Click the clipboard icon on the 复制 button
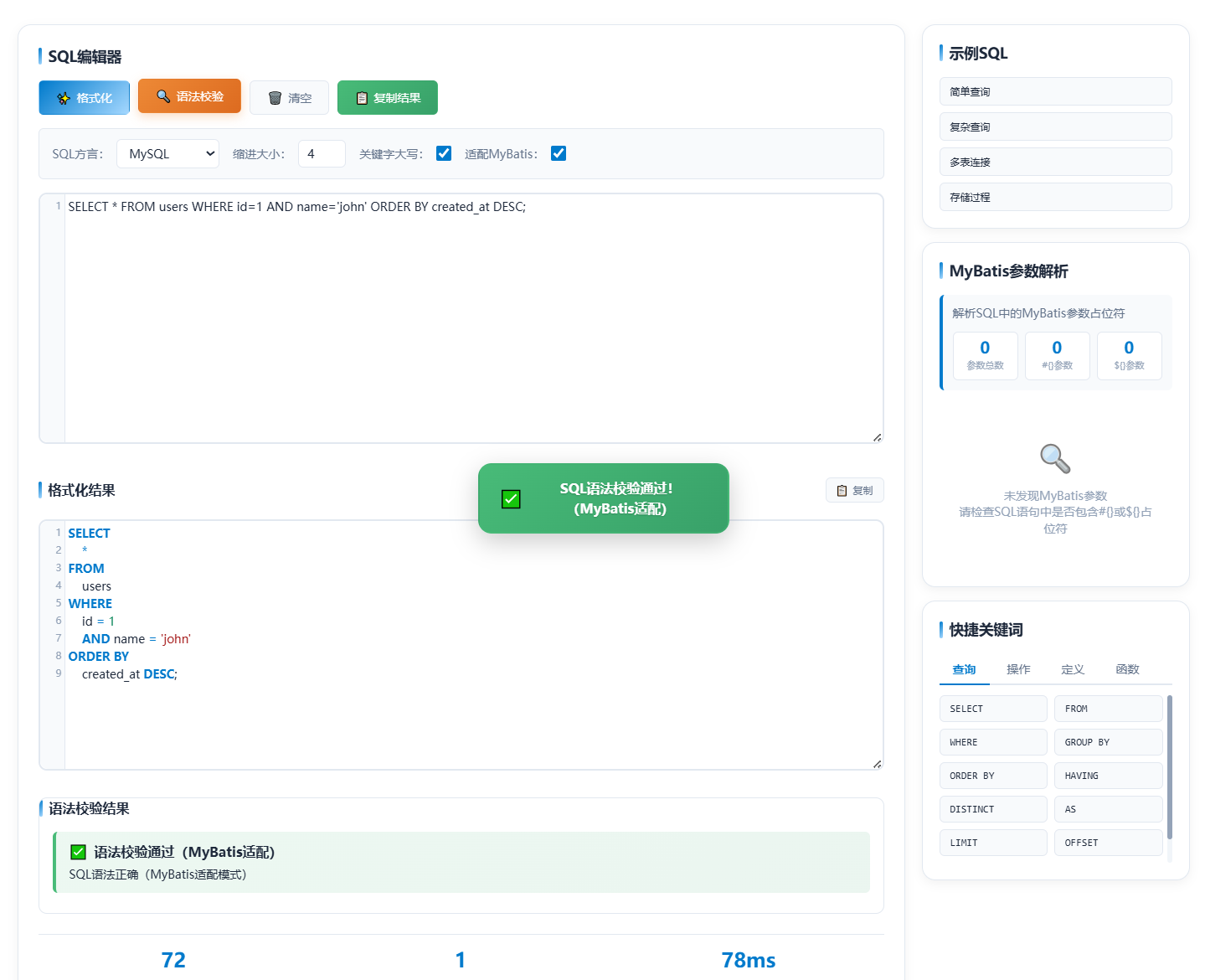The height and width of the screenshot is (980, 1205). point(842,491)
